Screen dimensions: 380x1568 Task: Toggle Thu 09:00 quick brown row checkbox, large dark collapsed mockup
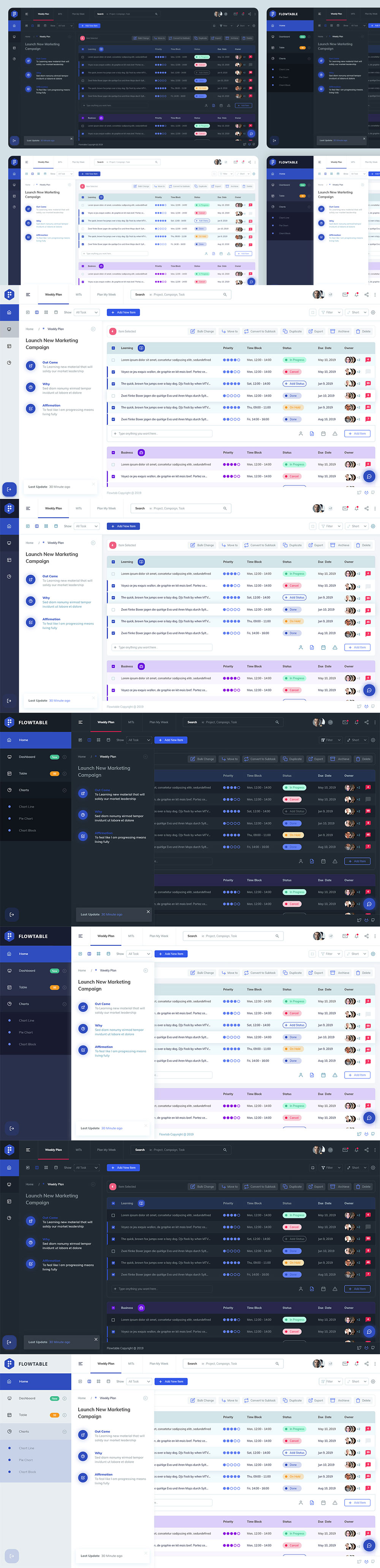pos(113,1262)
